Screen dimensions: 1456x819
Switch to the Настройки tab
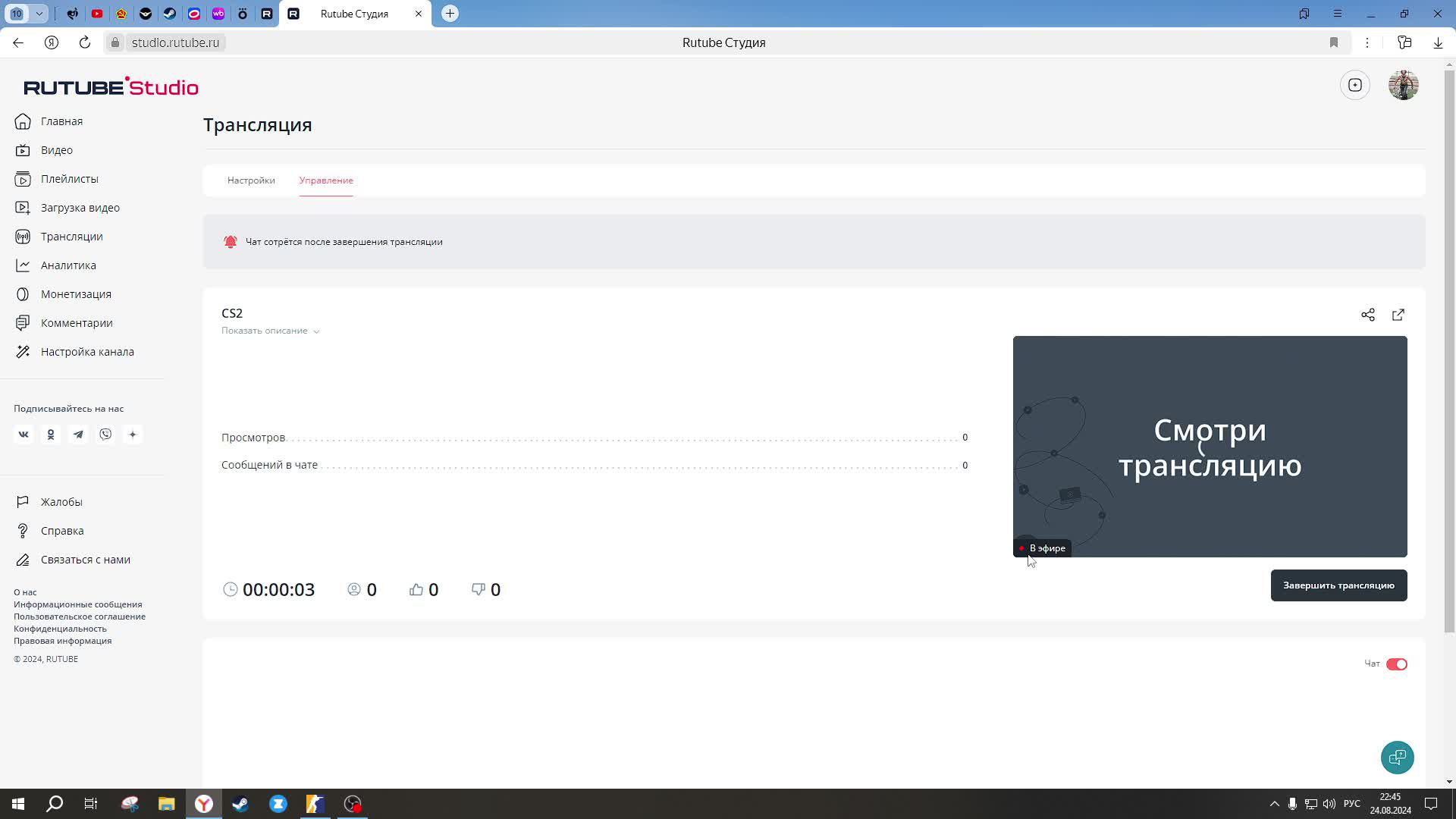point(251,180)
